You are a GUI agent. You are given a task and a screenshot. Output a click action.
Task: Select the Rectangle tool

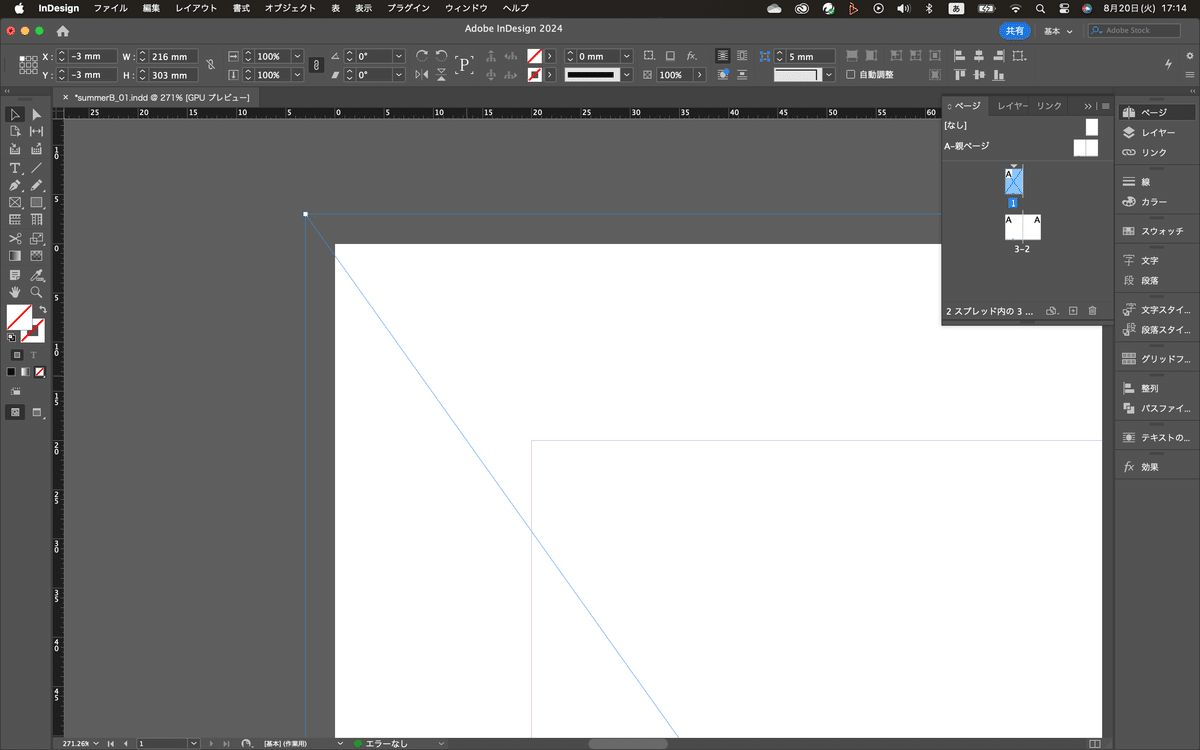point(37,202)
